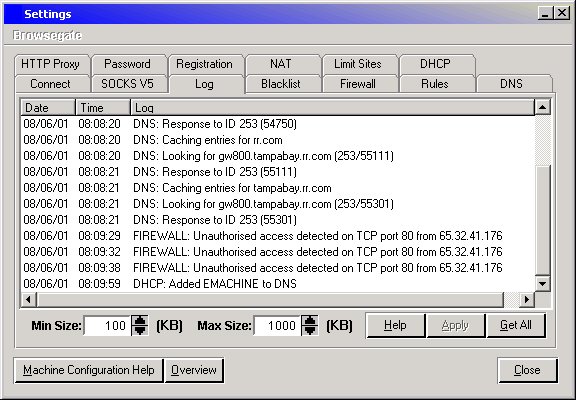The height and width of the screenshot is (400, 576).
Task: Select the SOCKS V5 tab
Action: tap(129, 84)
